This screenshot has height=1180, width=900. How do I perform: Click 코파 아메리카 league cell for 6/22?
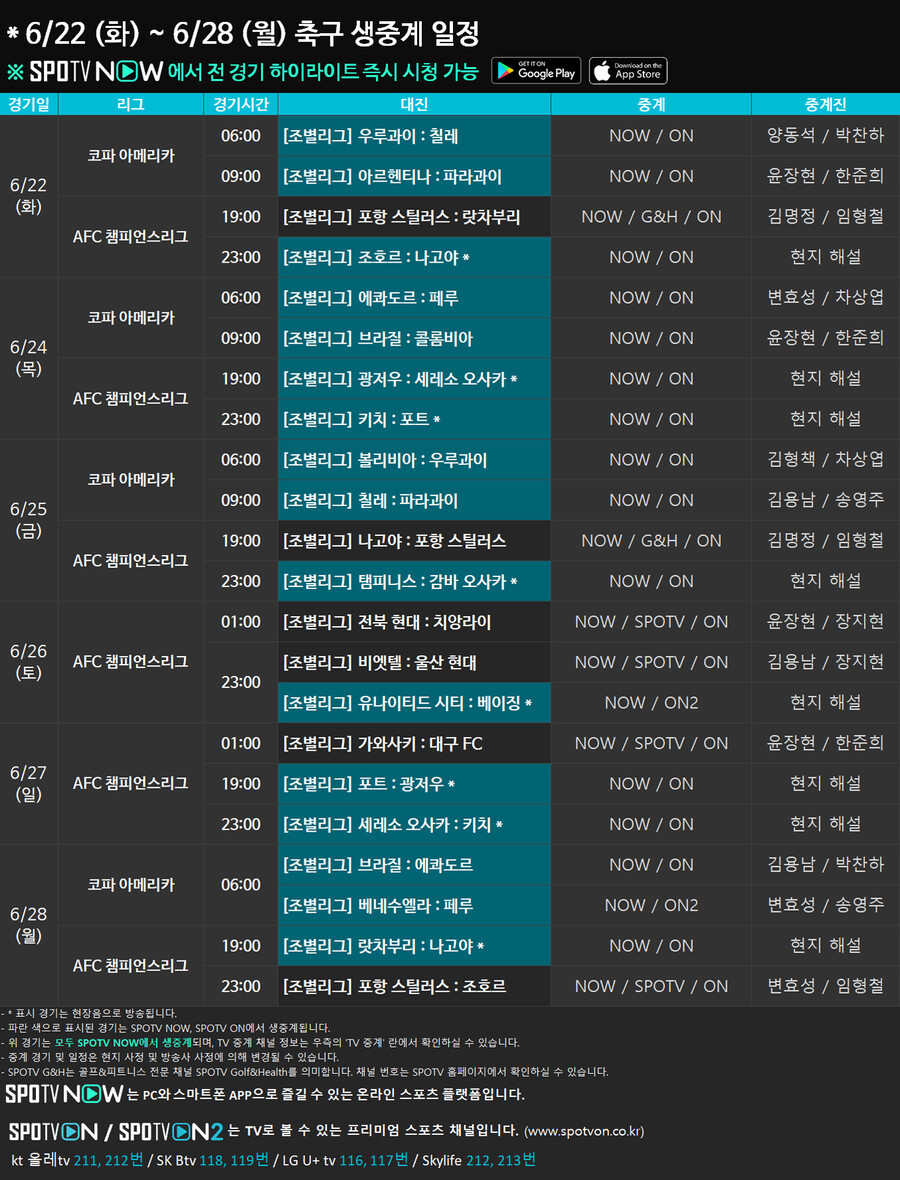[130, 156]
